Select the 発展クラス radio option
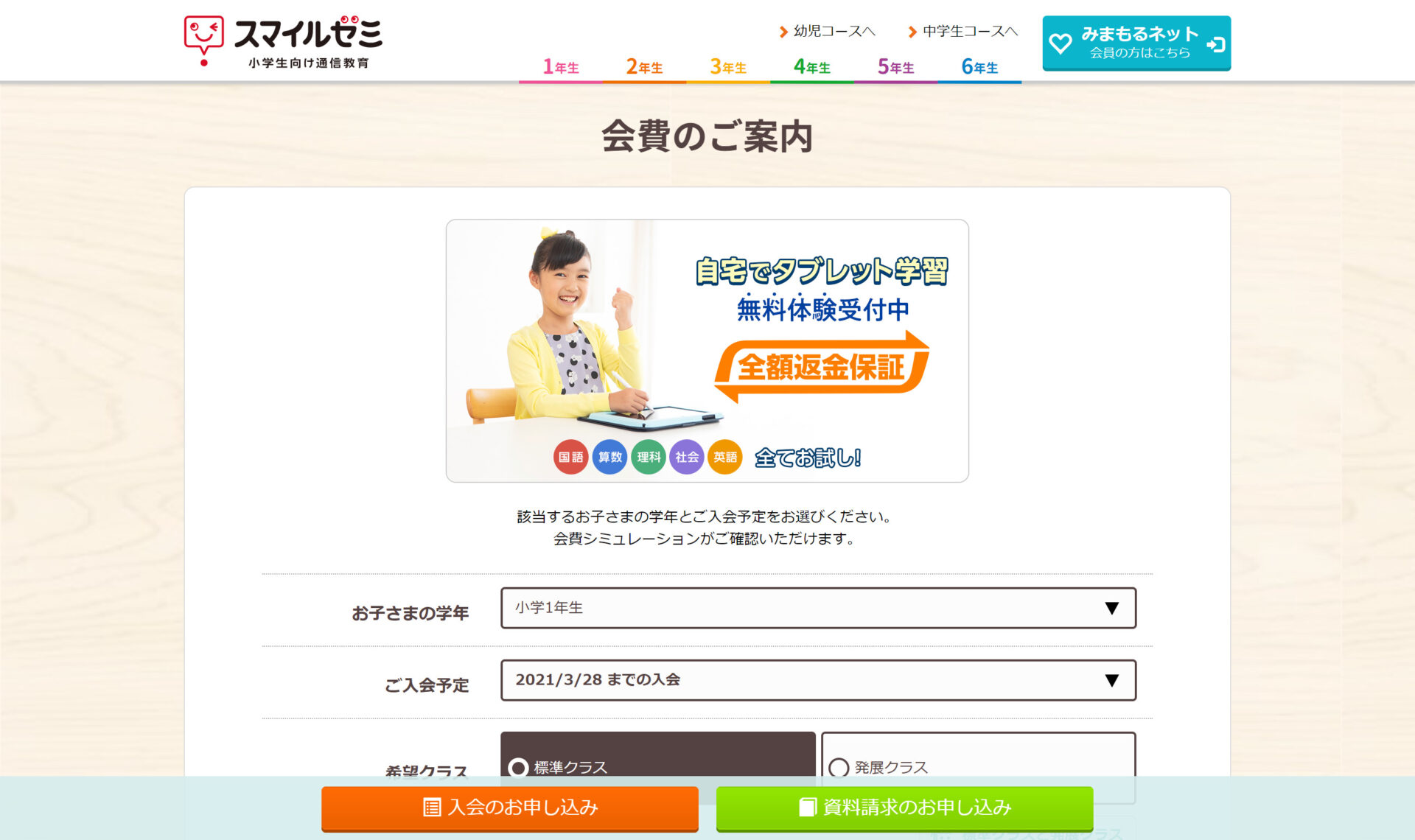 click(x=839, y=768)
